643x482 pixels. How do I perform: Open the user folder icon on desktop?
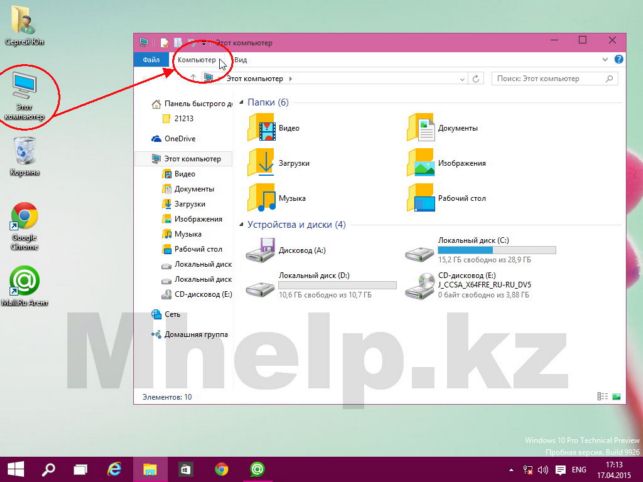tap(25, 25)
